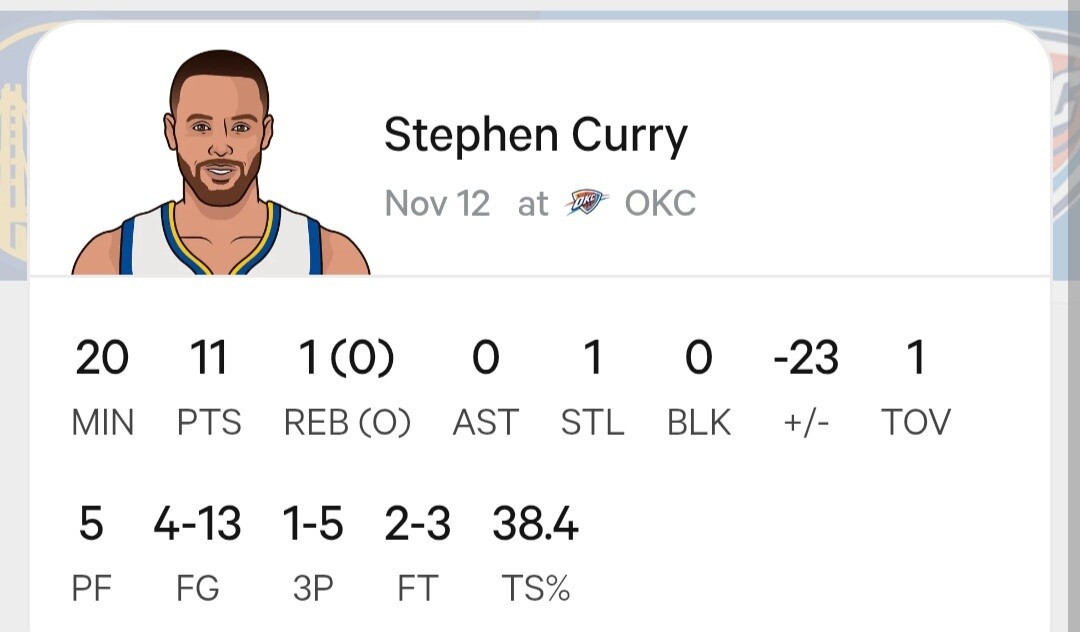The image size is (1080, 632).
Task: Select the -23 plus/minus value
Action: click(x=806, y=357)
